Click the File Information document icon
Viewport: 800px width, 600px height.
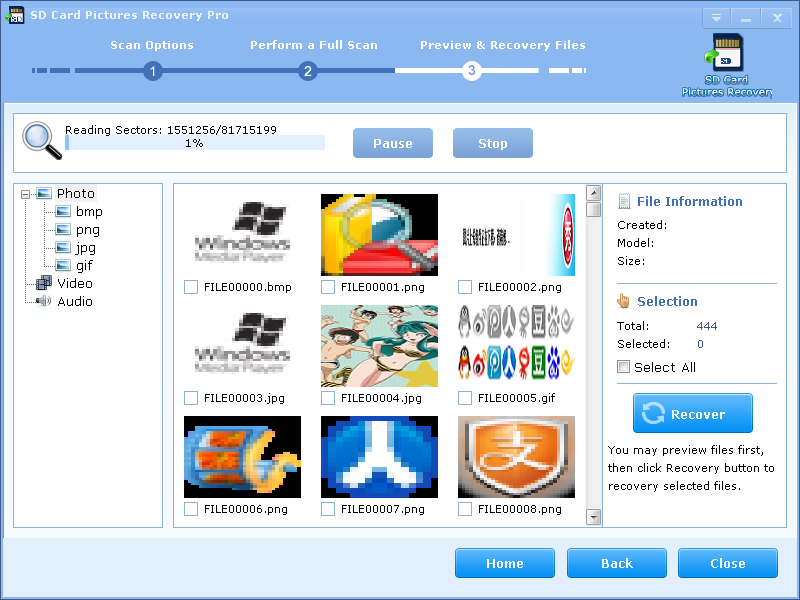pos(624,201)
